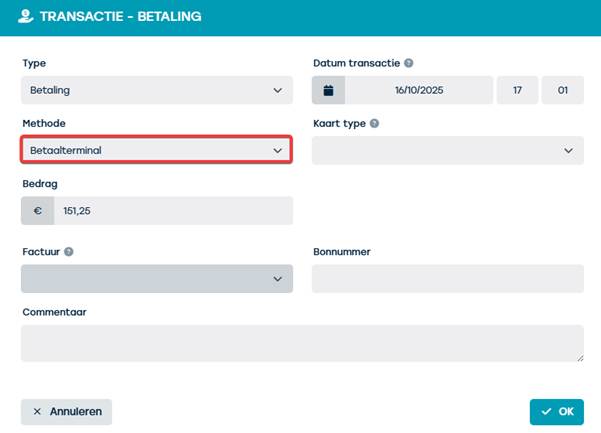Expand the Factuur dropdown
The width and height of the screenshot is (601, 433).
[156, 279]
